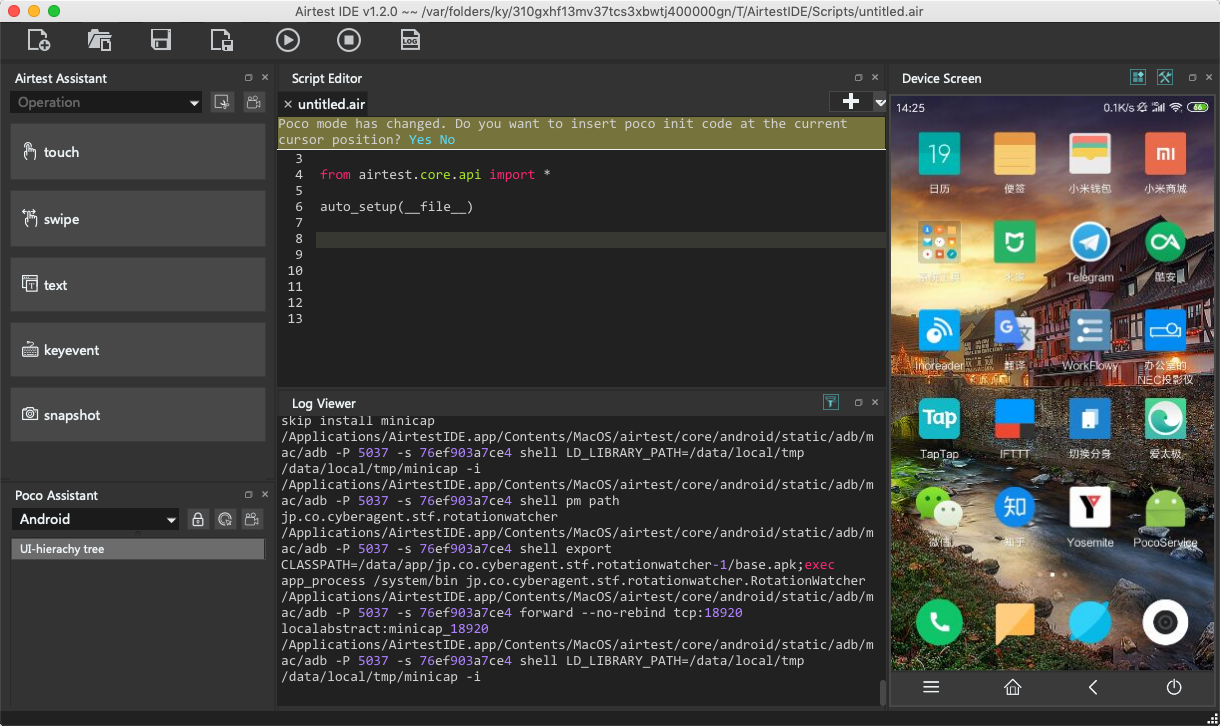Toggle the Poco lock icon

click(x=198, y=519)
